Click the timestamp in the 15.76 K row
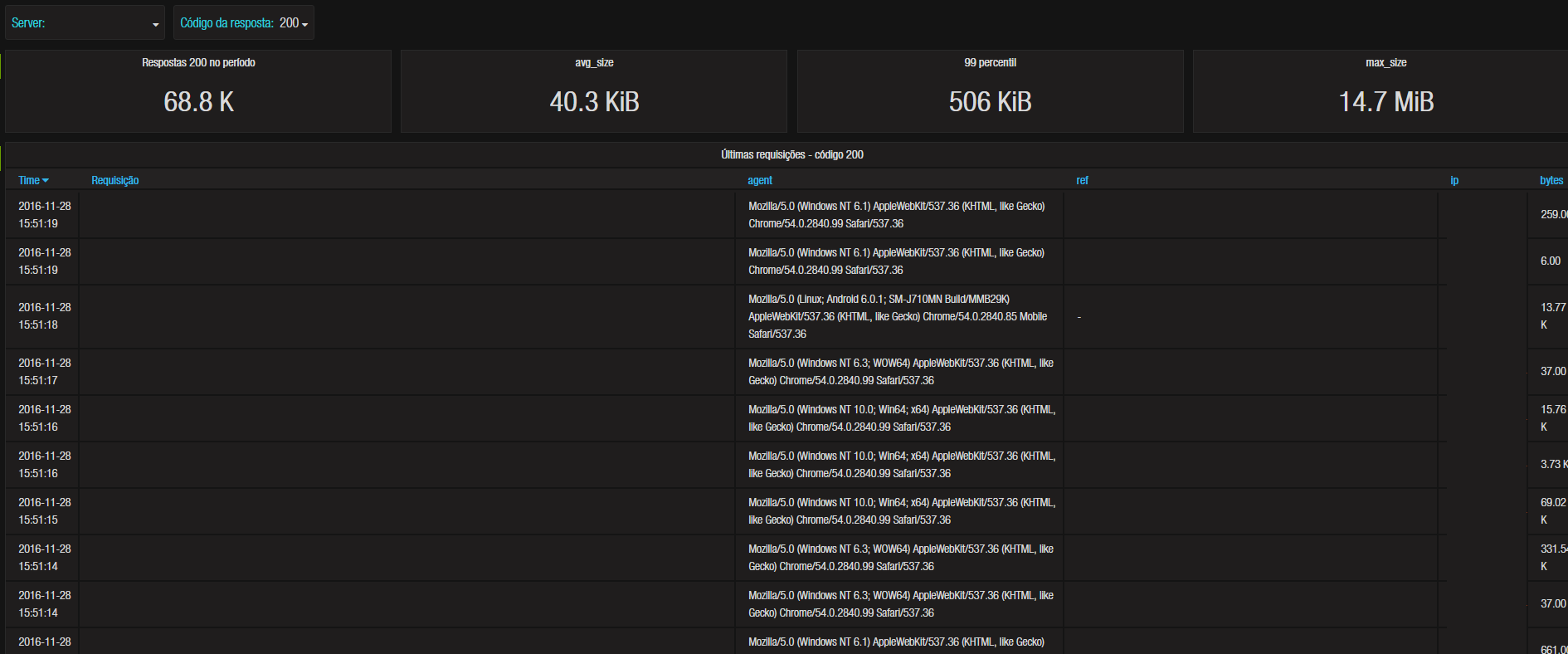The width and height of the screenshot is (1568, 654). pos(42,418)
